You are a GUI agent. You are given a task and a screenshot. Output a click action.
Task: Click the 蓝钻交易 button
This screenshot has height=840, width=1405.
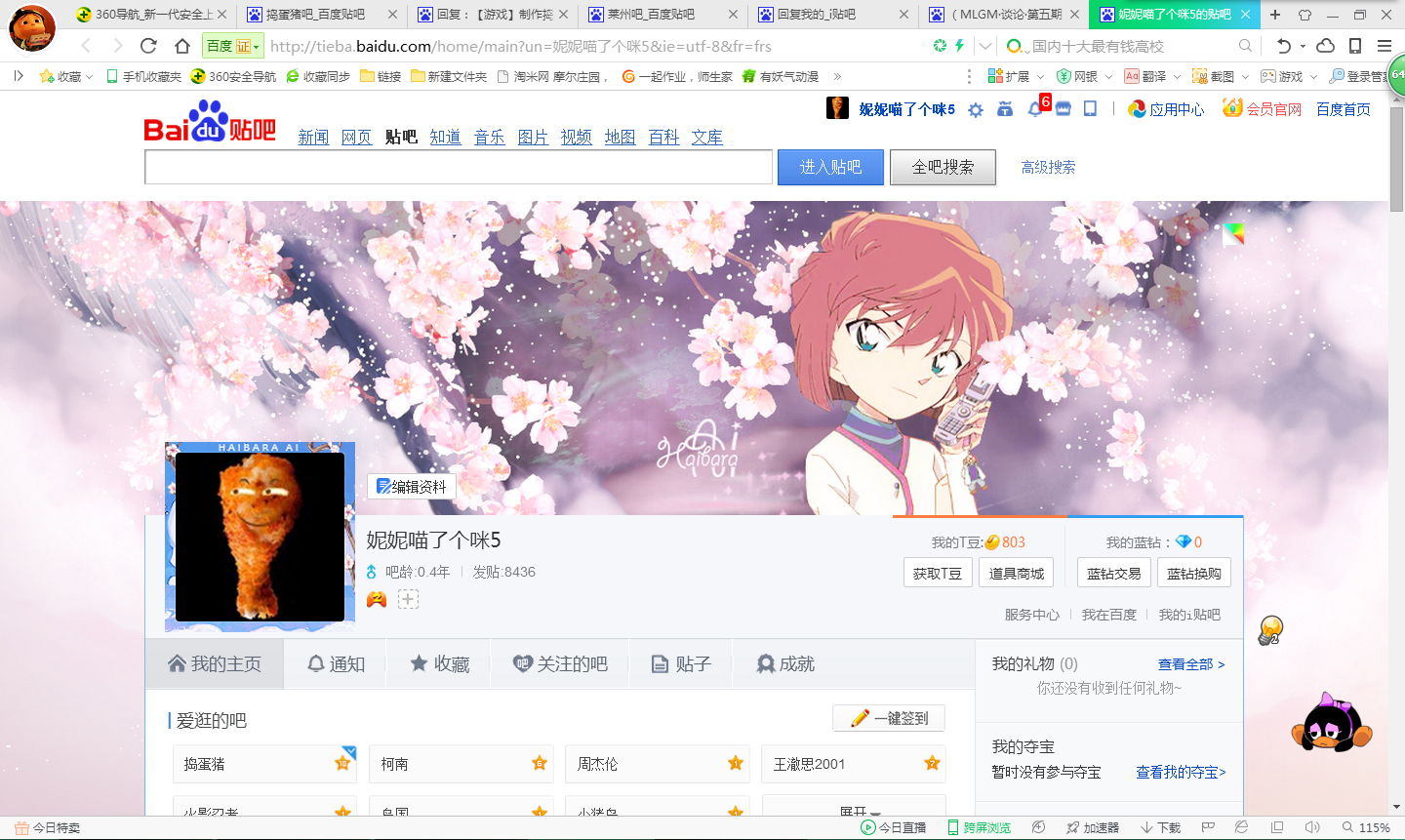pyautogui.click(x=1113, y=573)
